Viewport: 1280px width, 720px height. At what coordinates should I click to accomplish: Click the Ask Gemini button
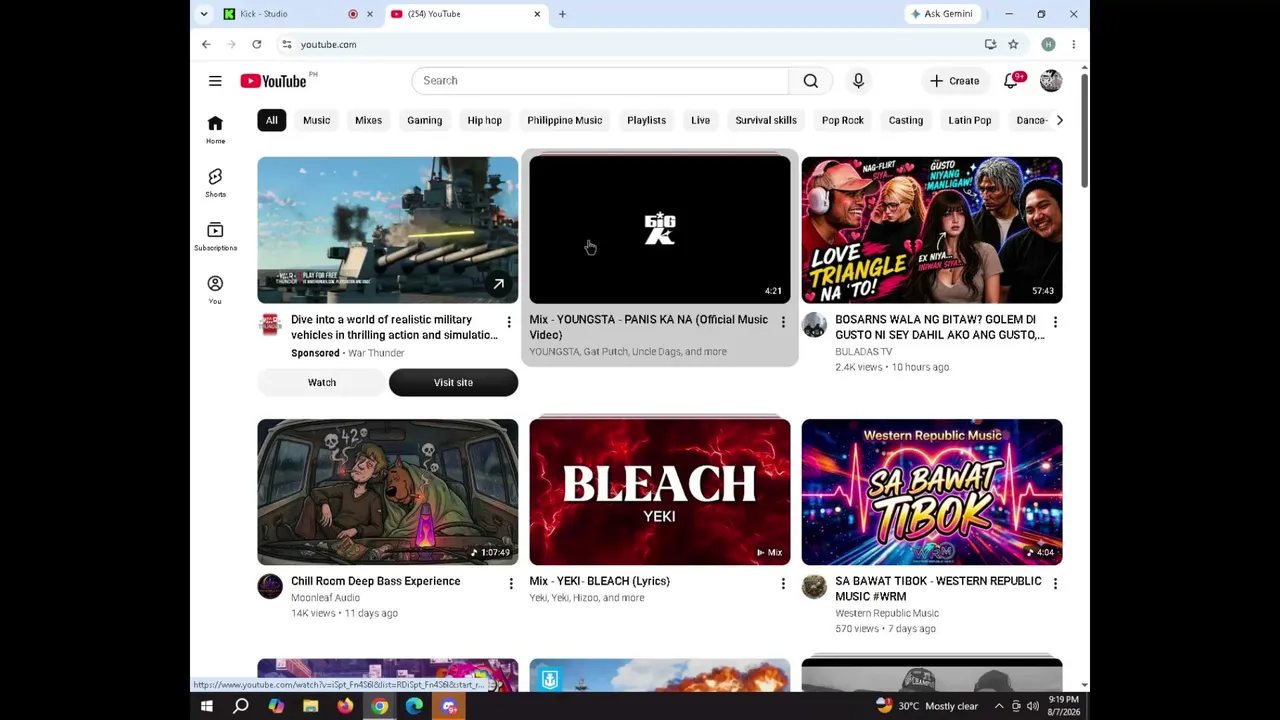[941, 14]
